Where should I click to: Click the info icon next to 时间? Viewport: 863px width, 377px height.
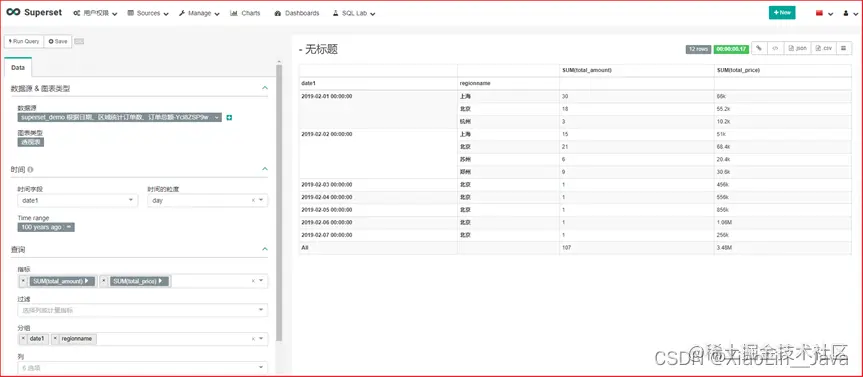30,170
